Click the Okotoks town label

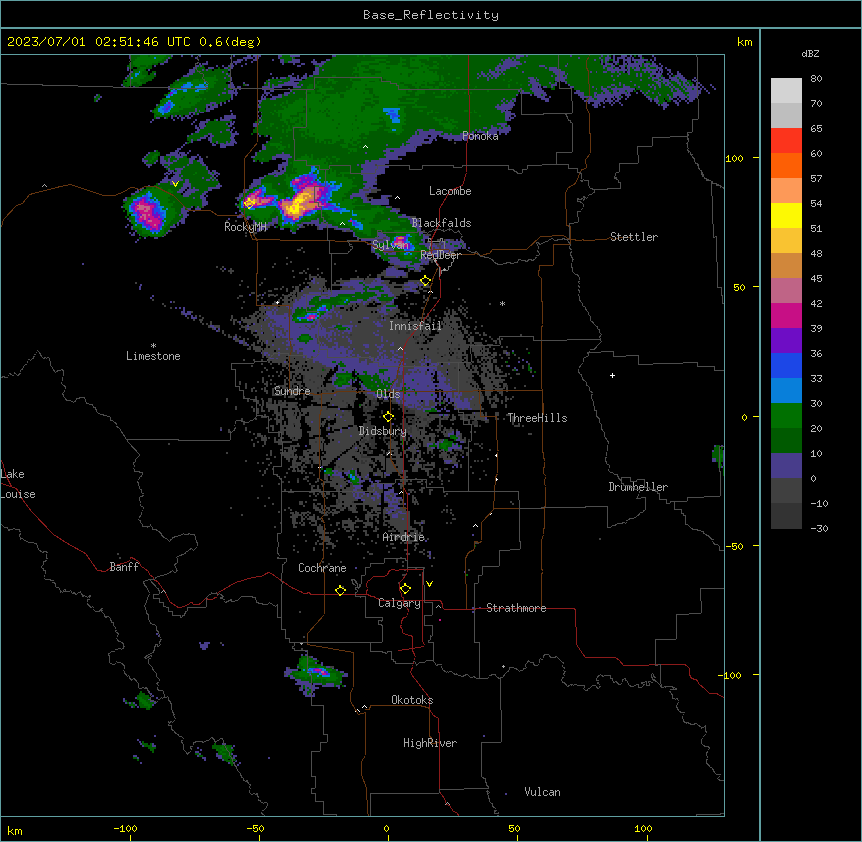pos(412,700)
